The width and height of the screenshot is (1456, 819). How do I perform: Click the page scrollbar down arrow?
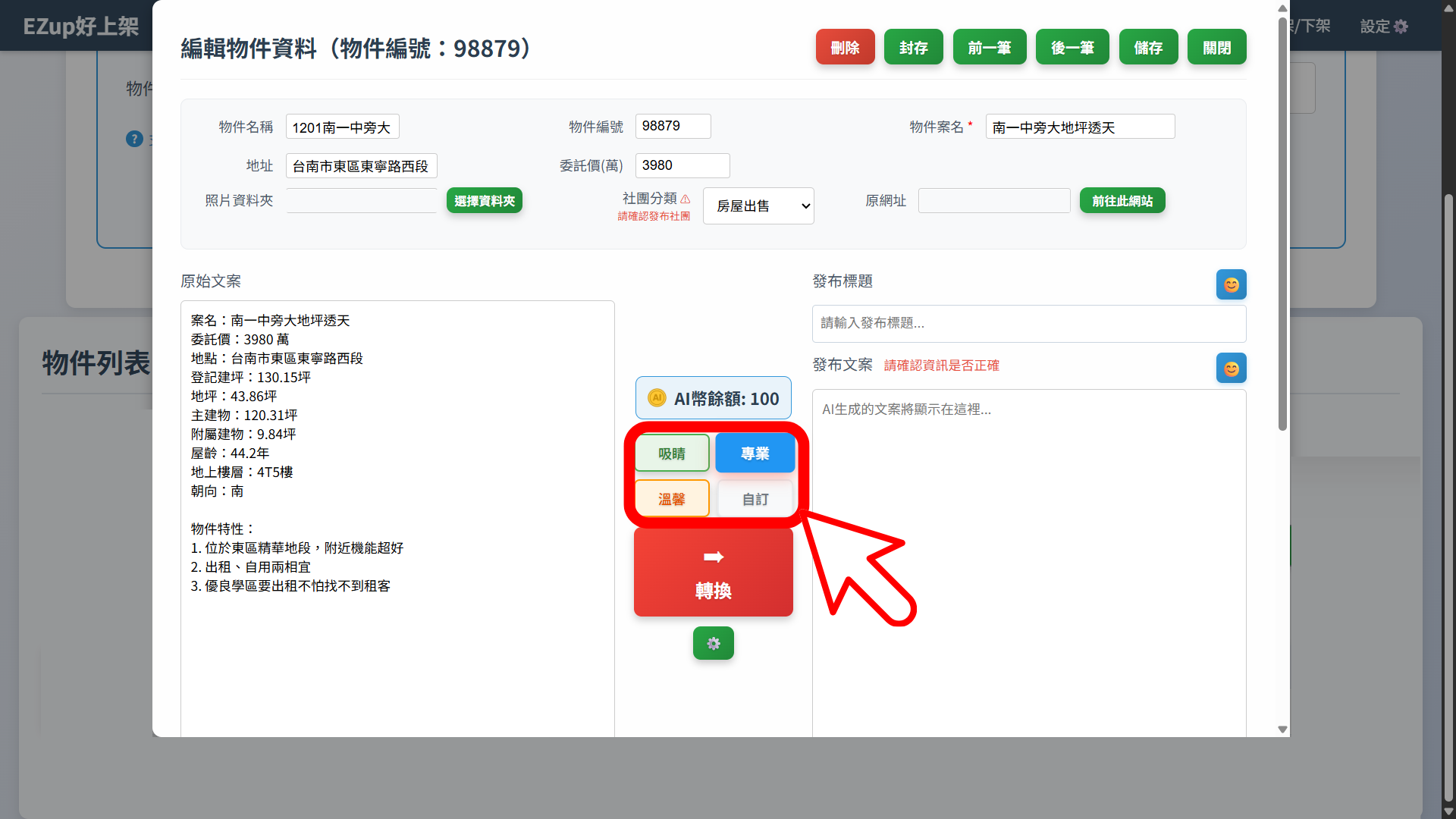click(1448, 811)
